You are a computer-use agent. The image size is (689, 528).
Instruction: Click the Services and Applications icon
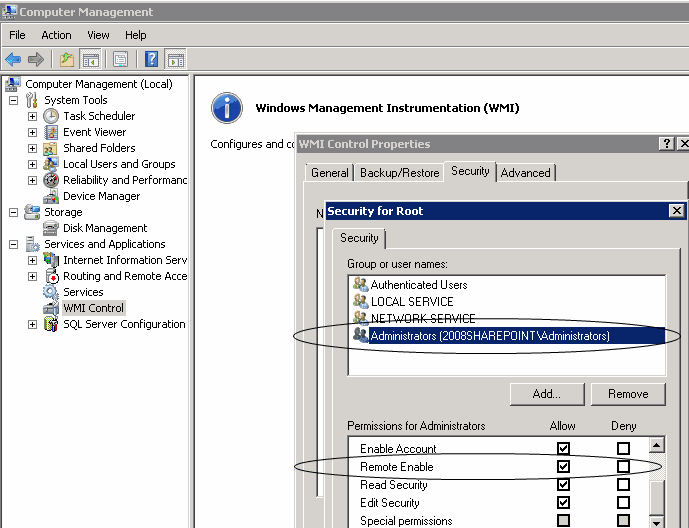click(32, 244)
